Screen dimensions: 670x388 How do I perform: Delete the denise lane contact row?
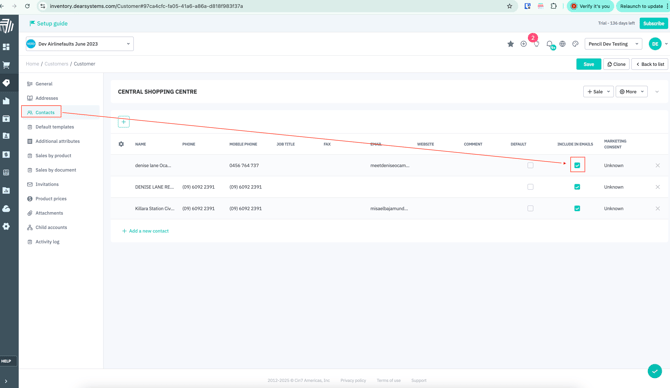pos(658,165)
